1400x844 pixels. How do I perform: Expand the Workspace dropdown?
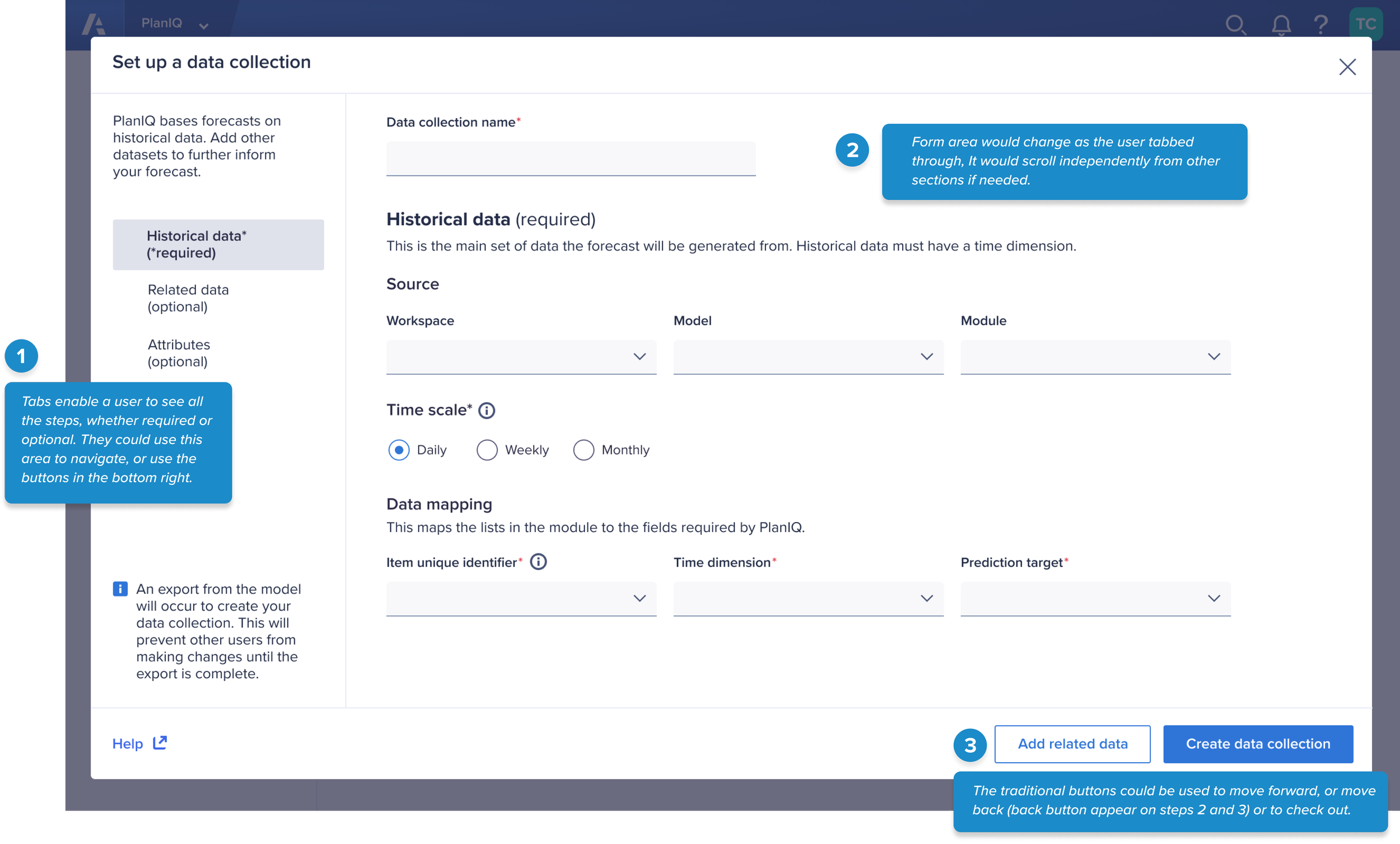[521, 357]
